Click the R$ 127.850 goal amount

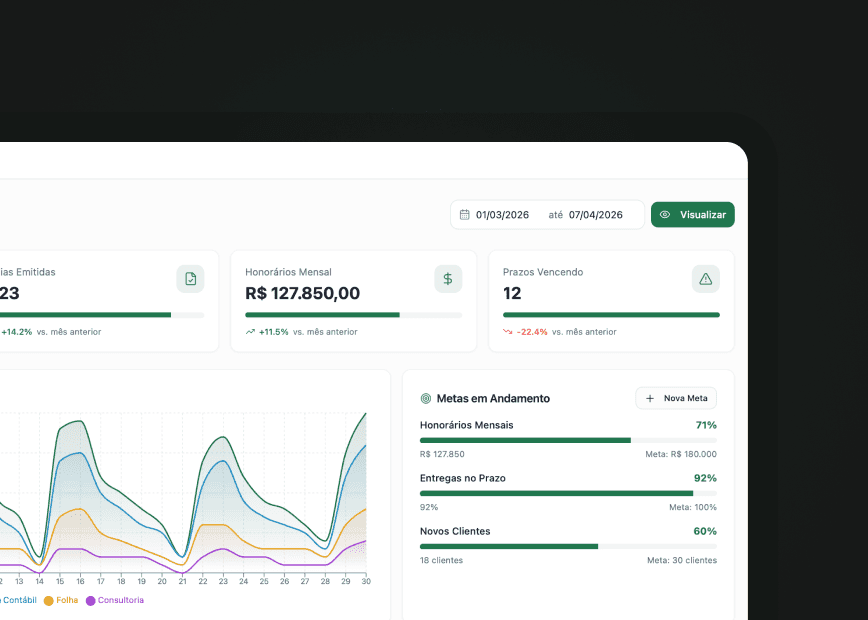coord(442,454)
